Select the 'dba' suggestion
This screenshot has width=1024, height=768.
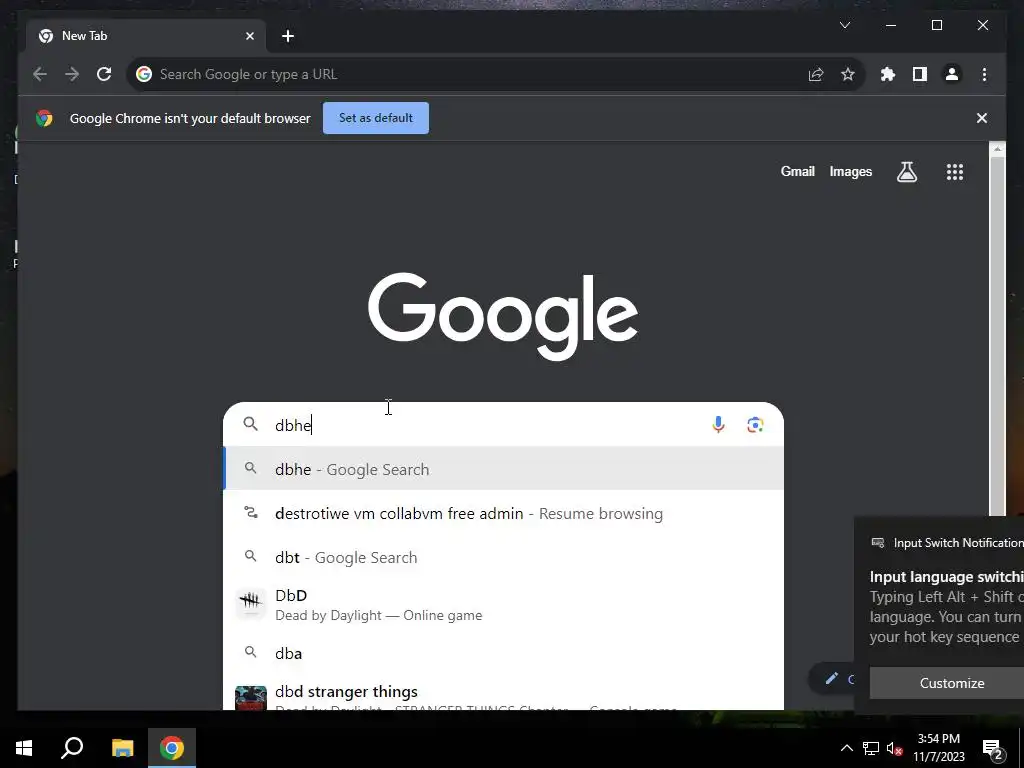click(x=503, y=653)
